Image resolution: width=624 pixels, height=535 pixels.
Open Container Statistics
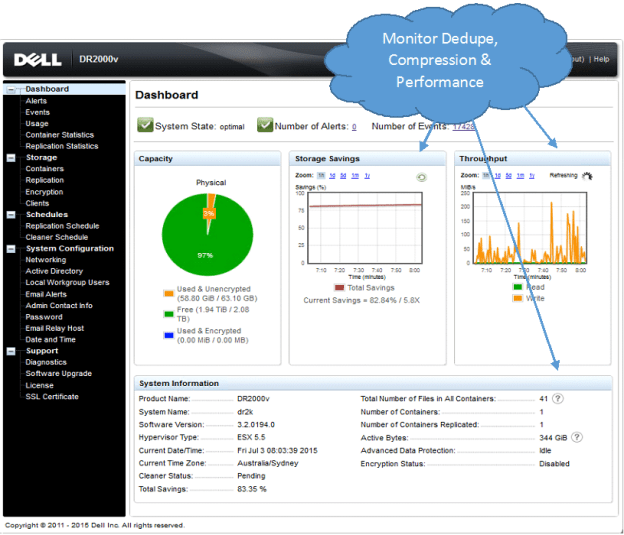(x=60, y=135)
